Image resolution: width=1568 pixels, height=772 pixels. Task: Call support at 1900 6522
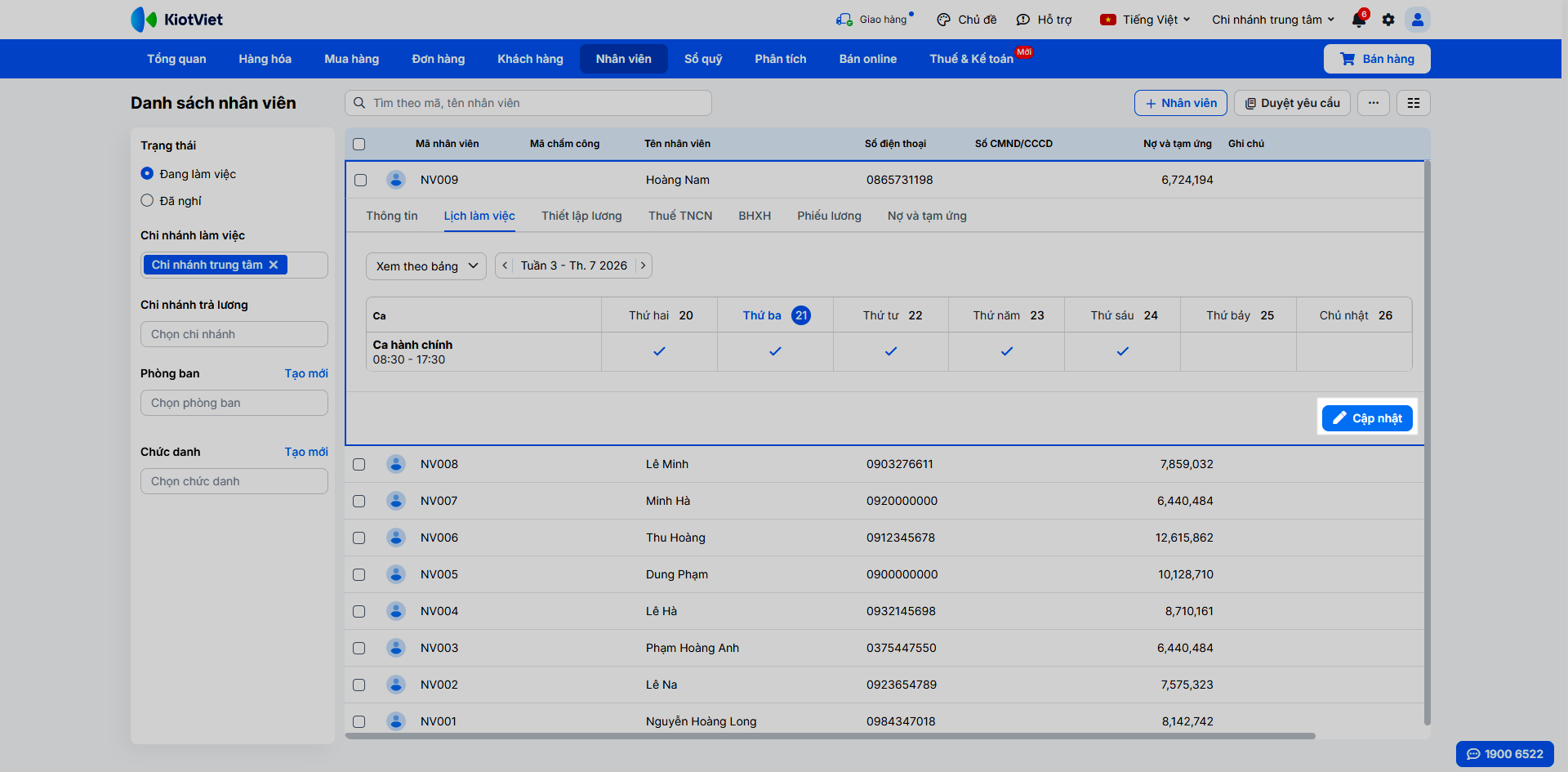tap(1505, 754)
